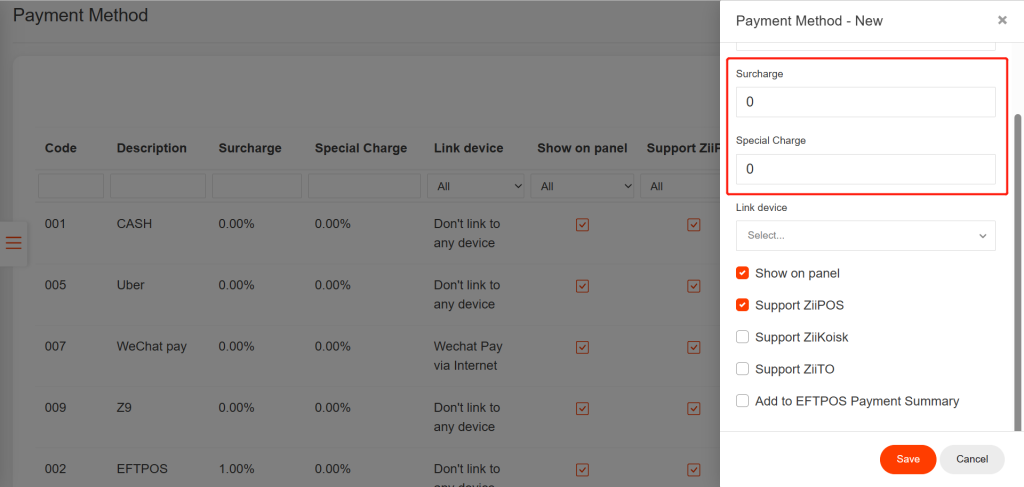Open the hamburger side menu
1024x487 pixels.
tap(14, 243)
